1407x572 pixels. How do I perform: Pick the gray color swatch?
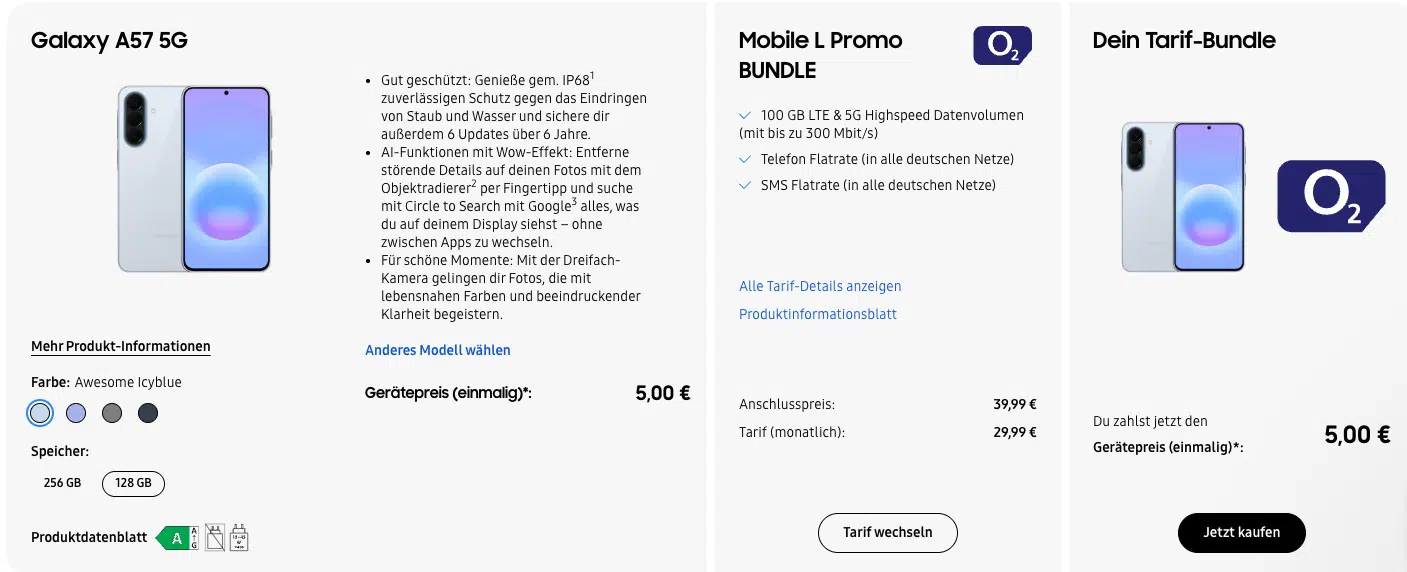pos(112,413)
